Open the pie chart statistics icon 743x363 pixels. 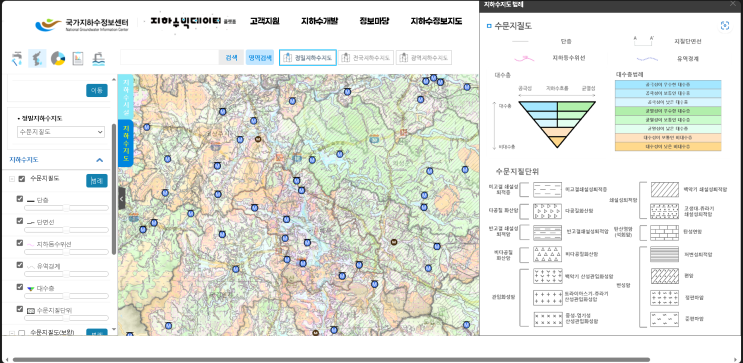point(58,58)
